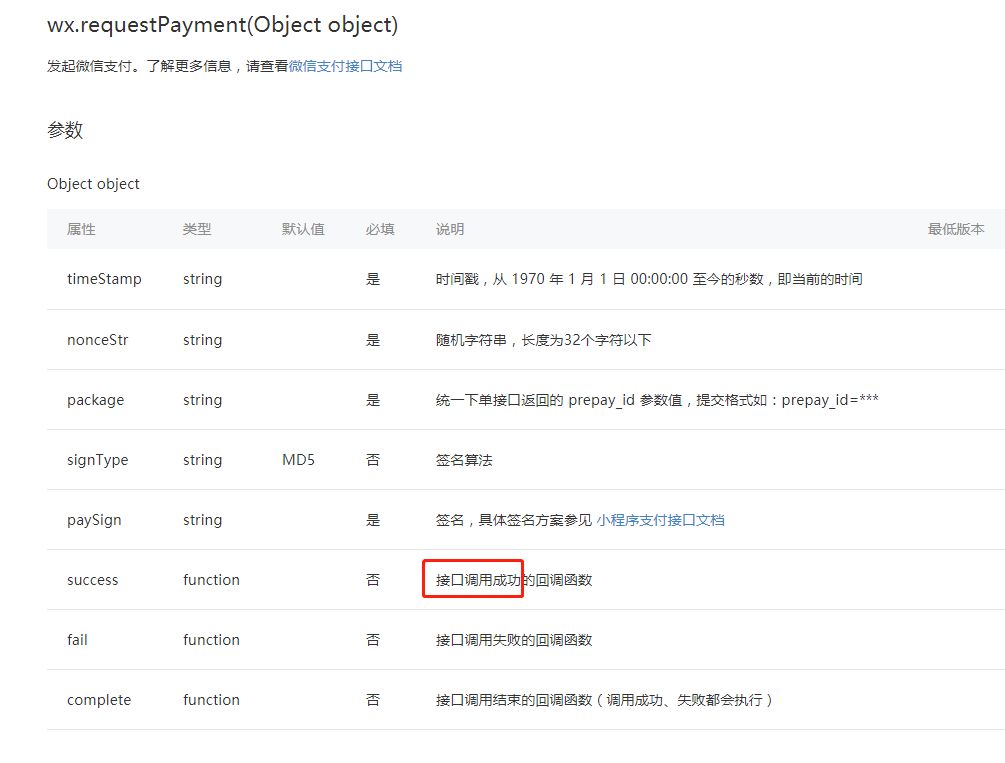Open the 小程序支付接口文档 link
The image size is (1005, 763).
tap(660, 520)
